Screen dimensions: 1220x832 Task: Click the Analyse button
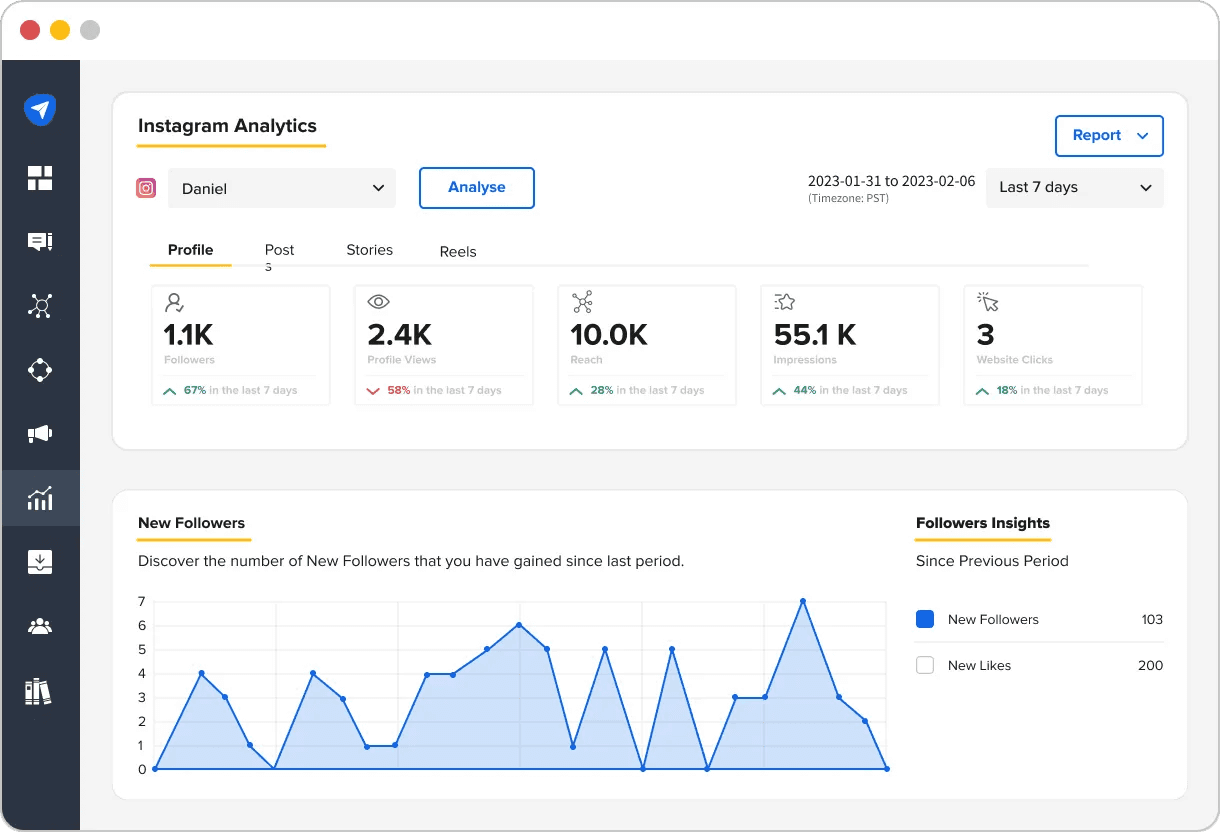click(x=477, y=187)
